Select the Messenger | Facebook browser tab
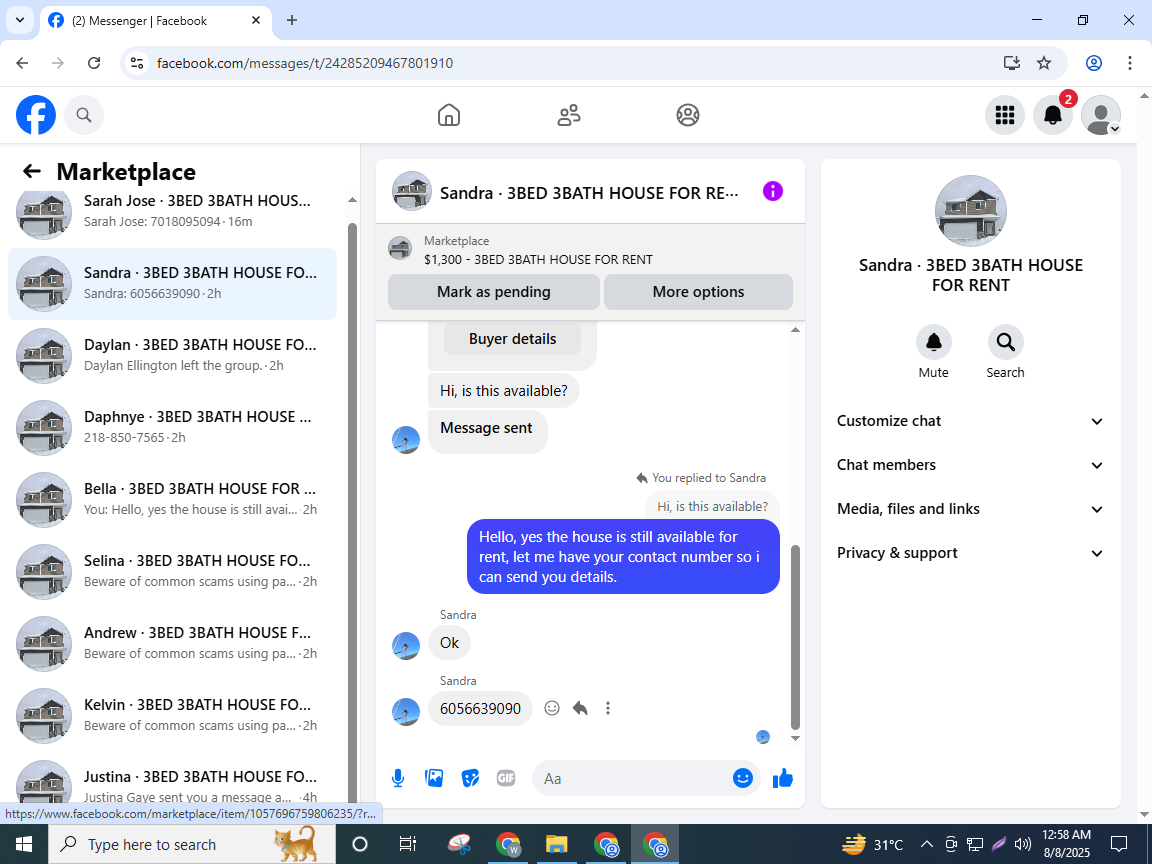The height and width of the screenshot is (864, 1152). [x=156, y=21]
